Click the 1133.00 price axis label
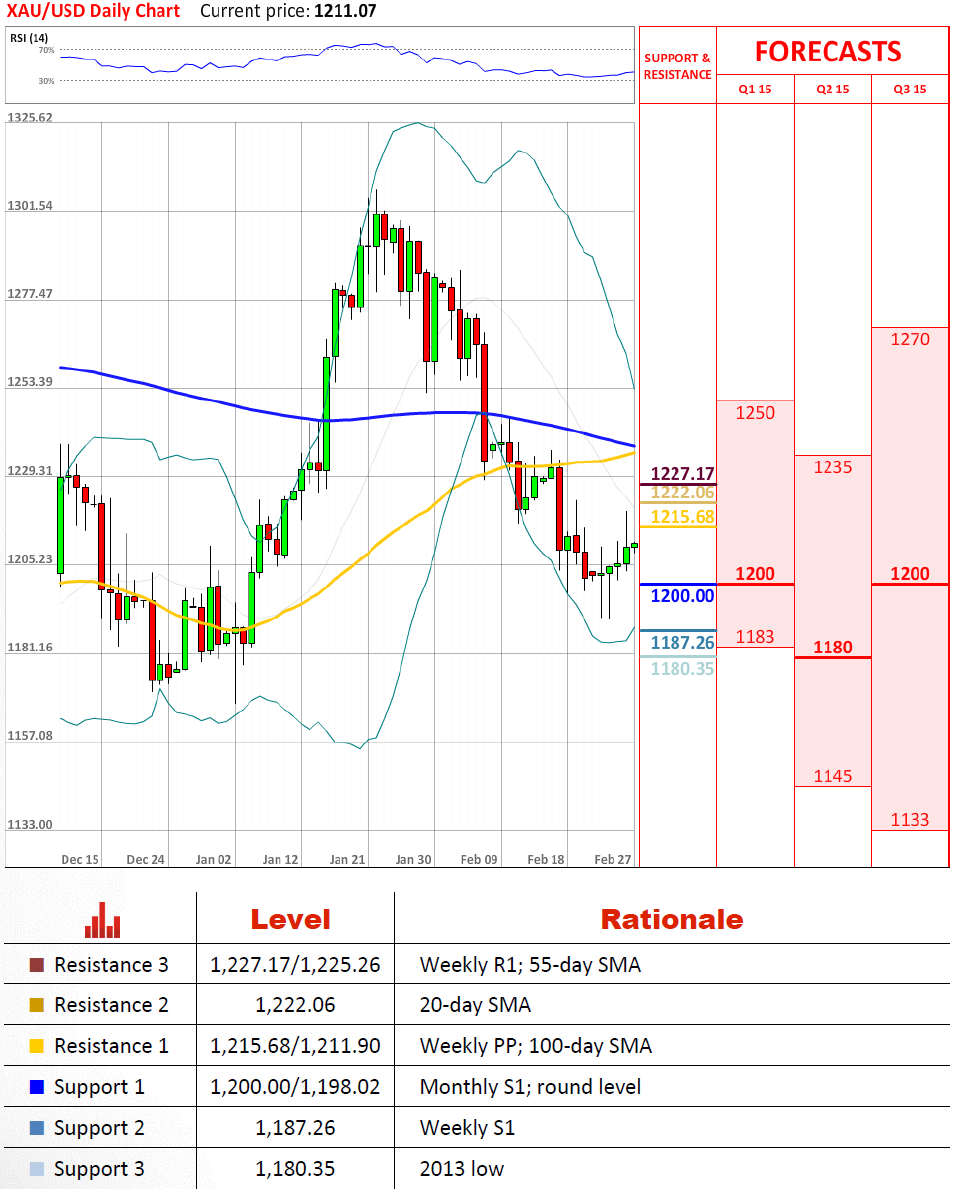This screenshot has width=954, height=1189. pos(30,824)
